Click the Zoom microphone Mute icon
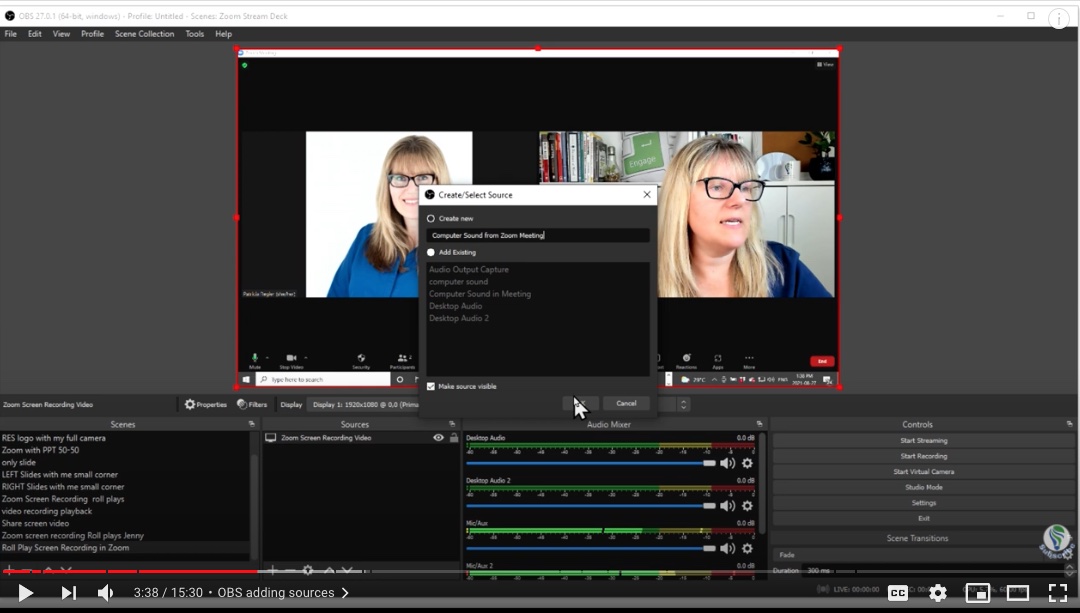The height and width of the screenshot is (613, 1080). pyautogui.click(x=255, y=358)
